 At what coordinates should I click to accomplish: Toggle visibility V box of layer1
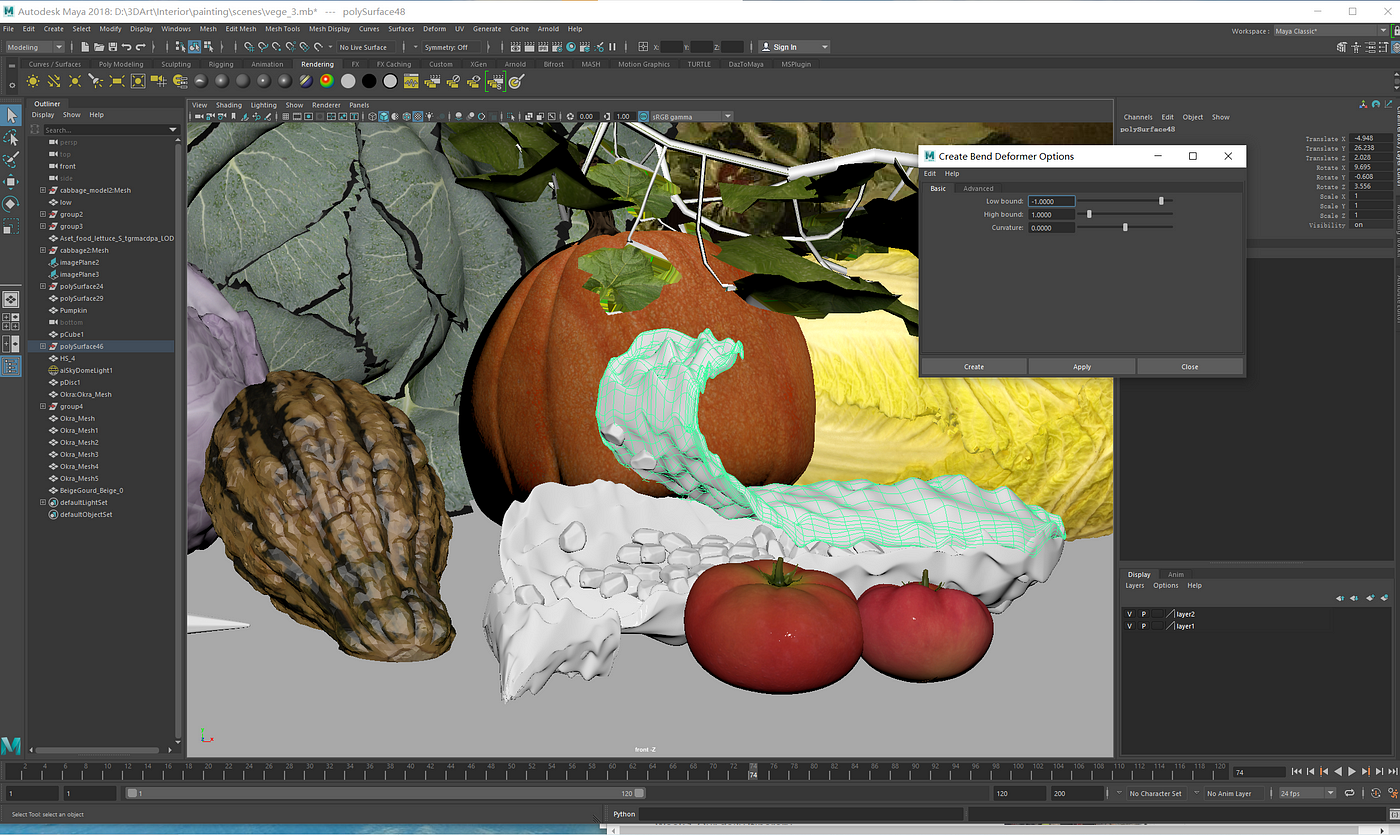pyautogui.click(x=1130, y=626)
